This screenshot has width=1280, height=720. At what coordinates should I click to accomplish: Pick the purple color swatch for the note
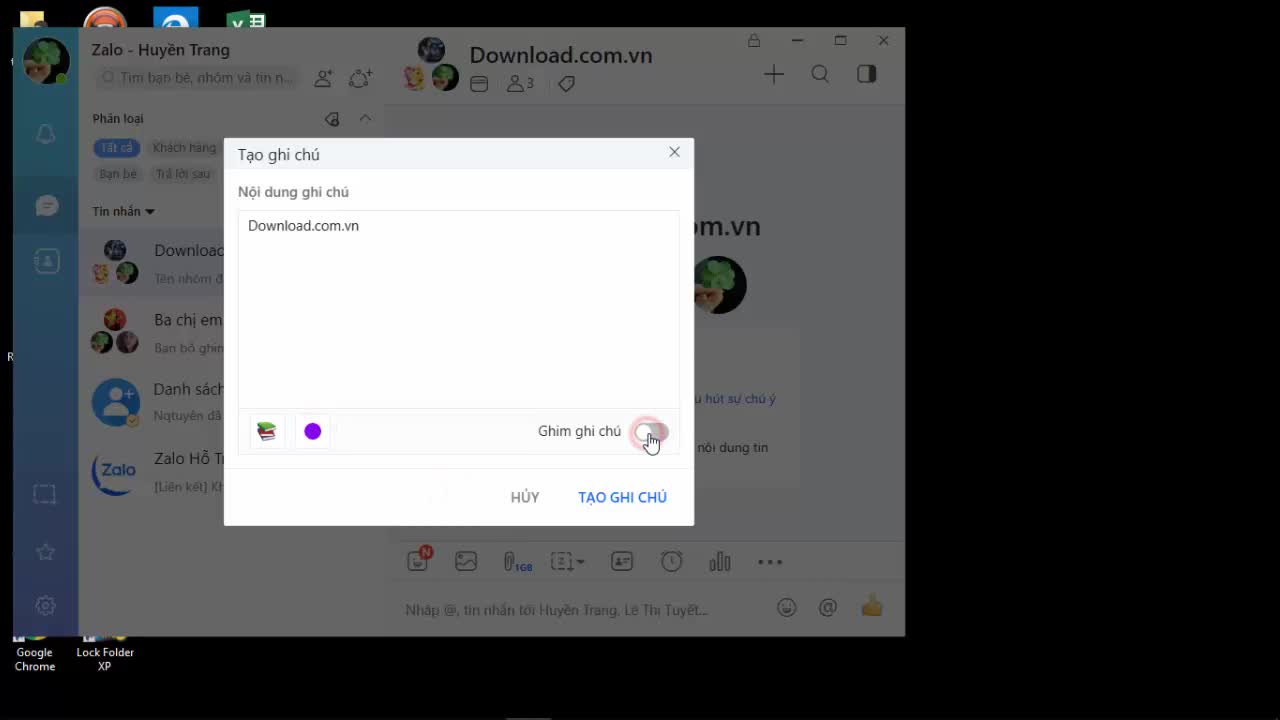[313, 431]
